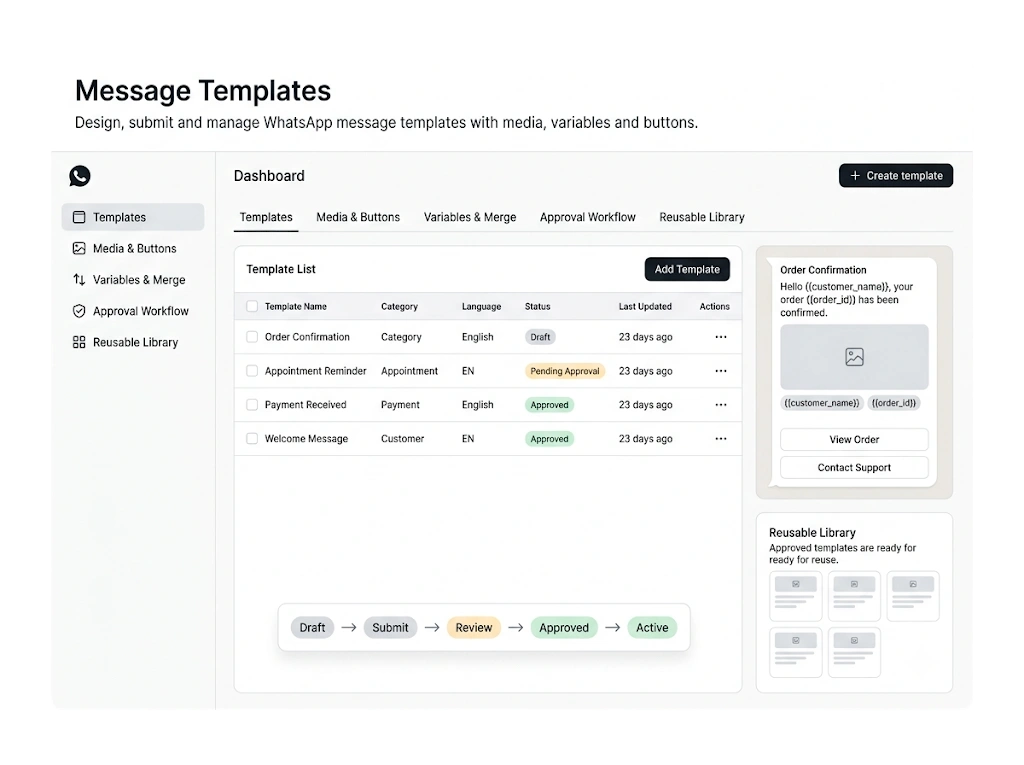Viewport: 1024px width, 765px height.
Task: Switch to the Approval Workflow tab
Action: (588, 218)
